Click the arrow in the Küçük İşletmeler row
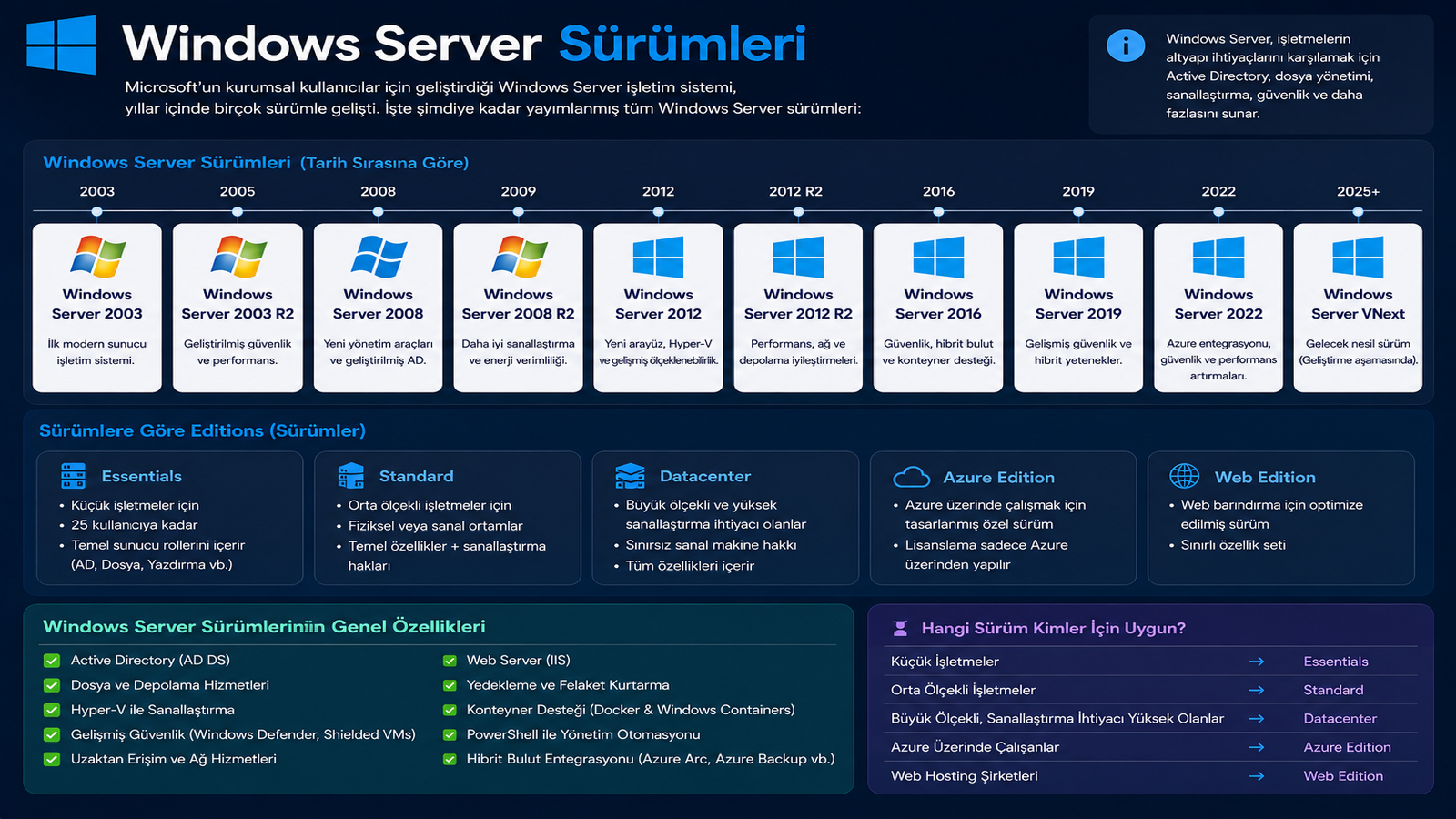 pos(1257,662)
